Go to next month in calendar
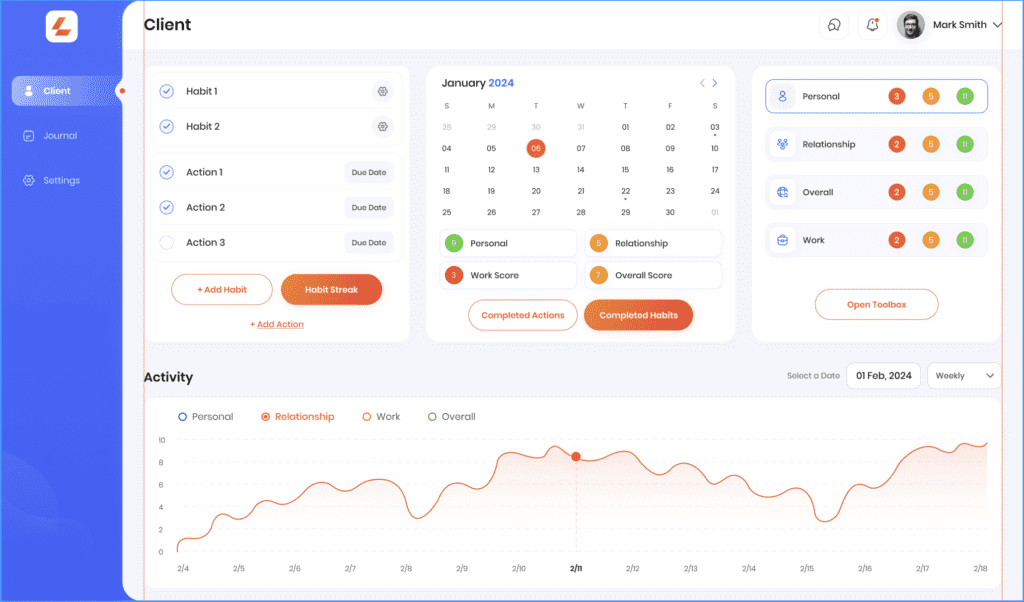1024x602 pixels. coord(715,83)
